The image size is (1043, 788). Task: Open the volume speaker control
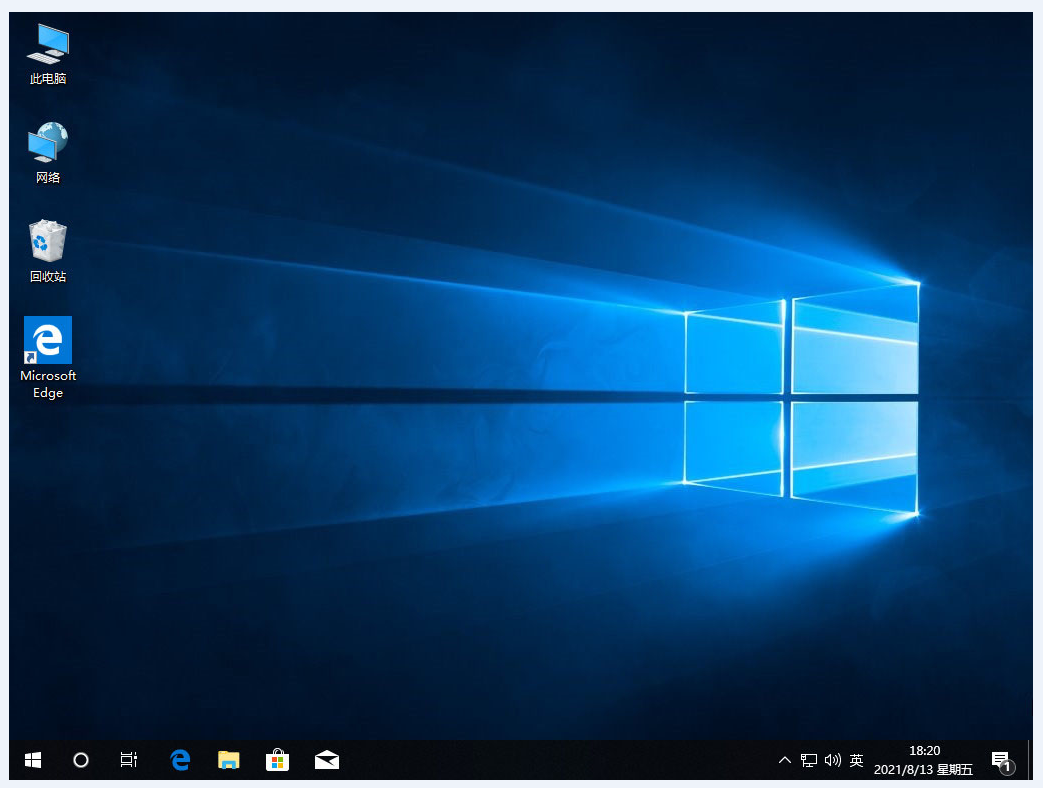pyautogui.click(x=832, y=760)
